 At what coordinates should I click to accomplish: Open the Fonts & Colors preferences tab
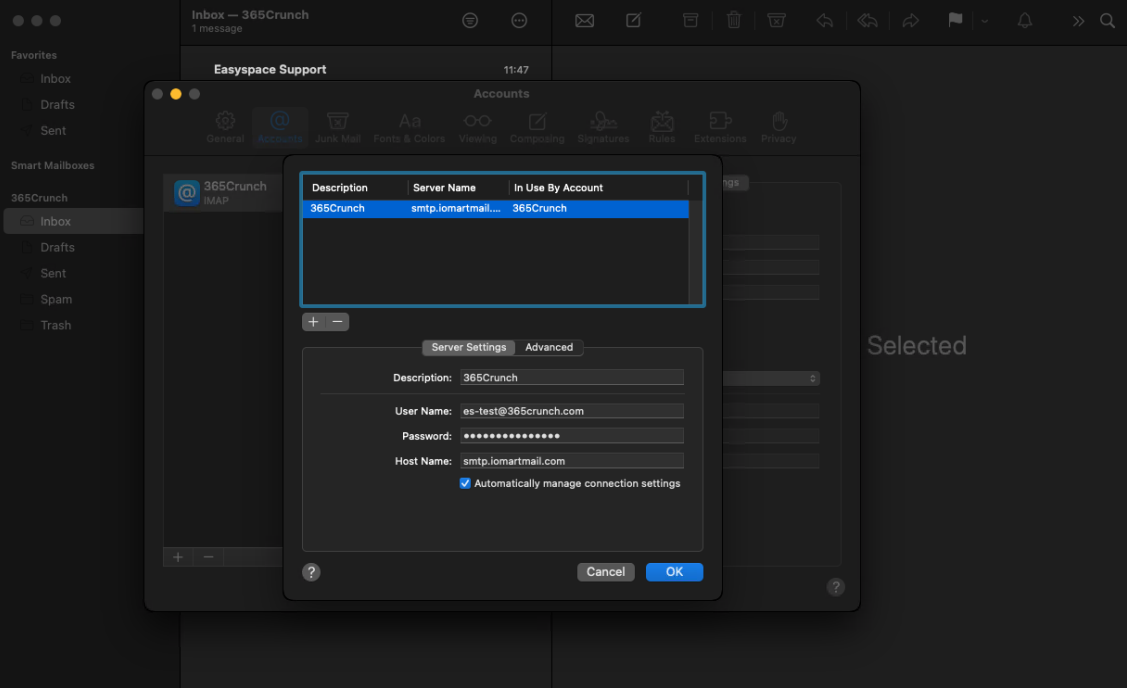pos(409,128)
